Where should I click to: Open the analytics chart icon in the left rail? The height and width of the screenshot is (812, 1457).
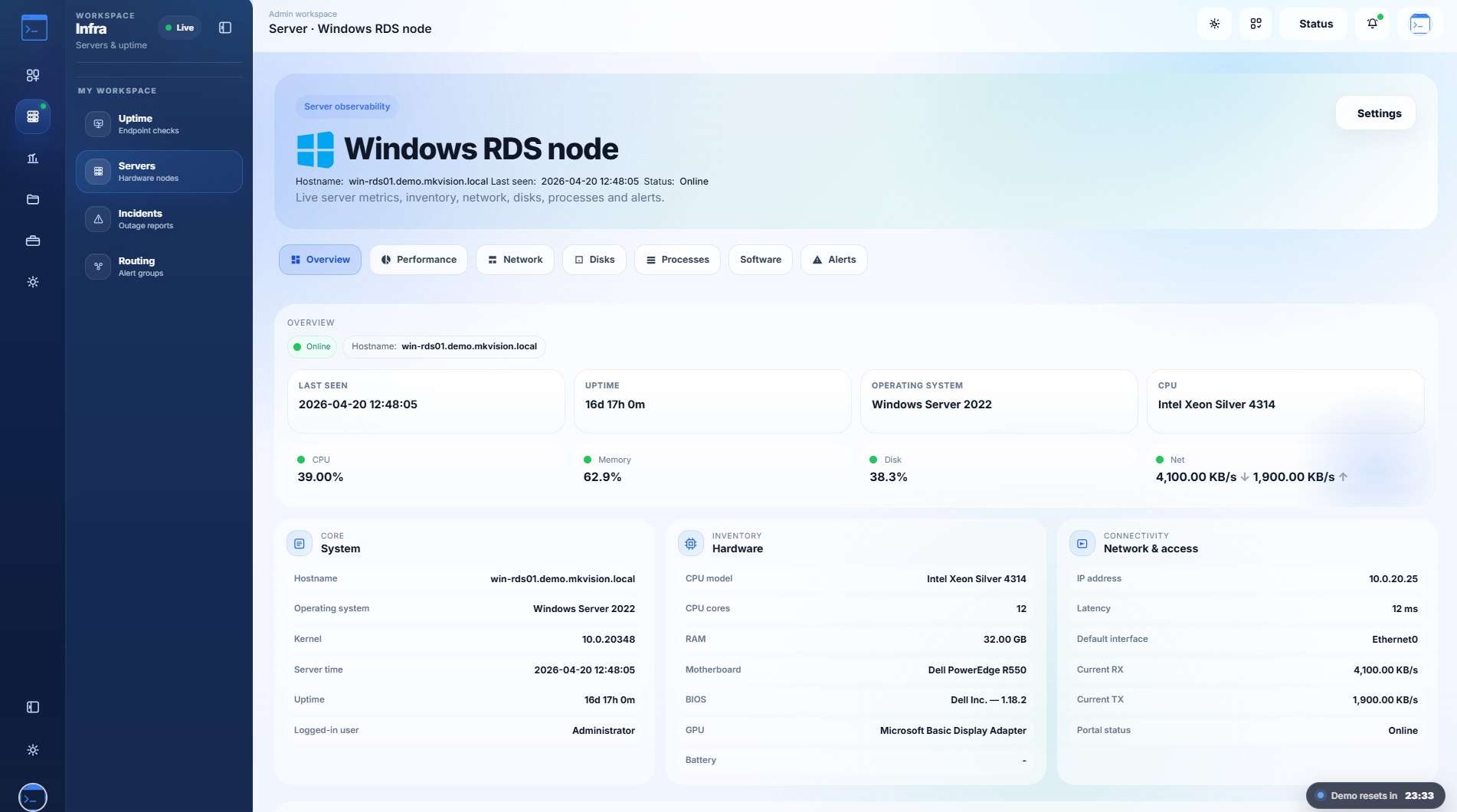click(x=33, y=159)
